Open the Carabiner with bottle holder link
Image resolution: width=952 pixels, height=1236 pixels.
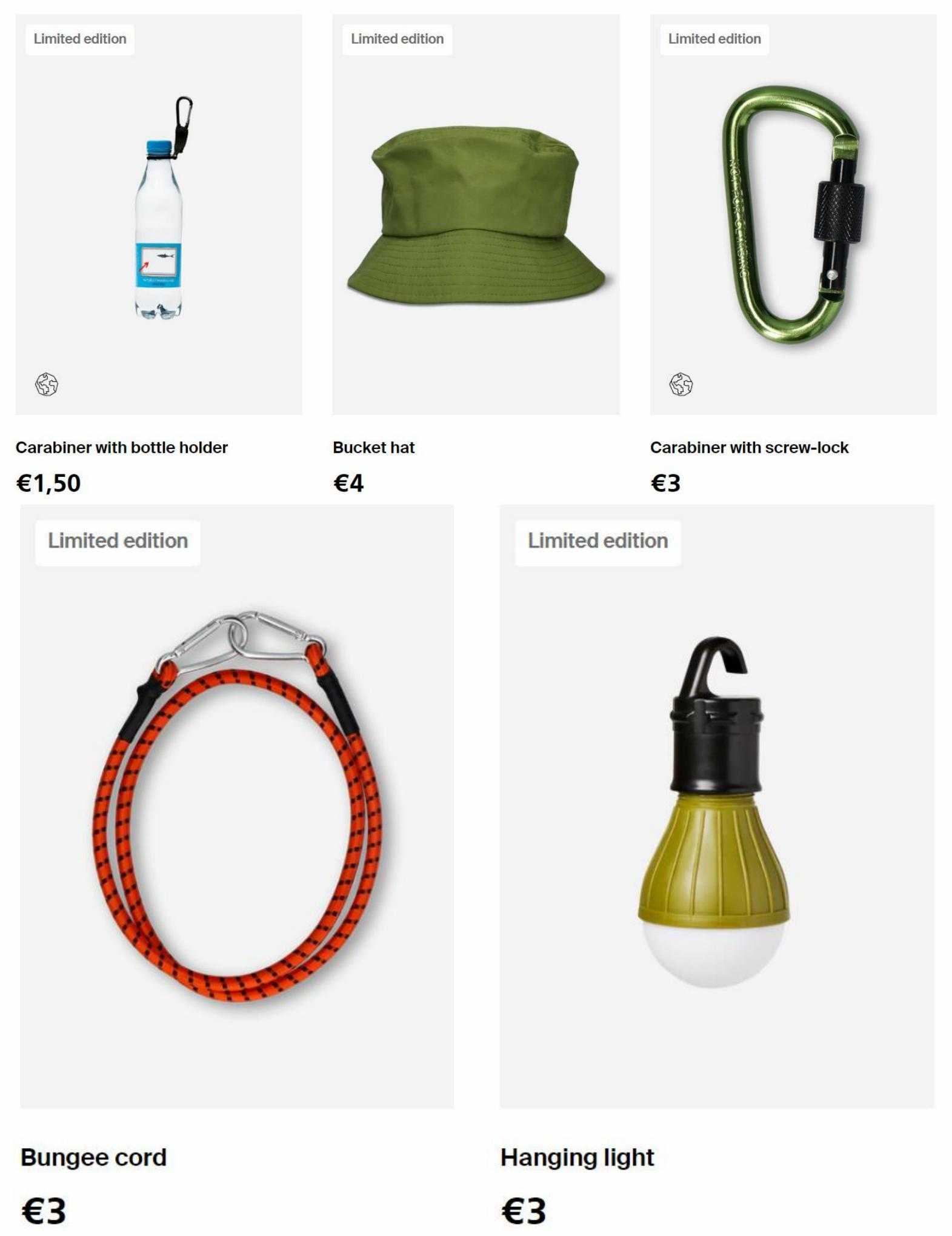[x=122, y=447]
